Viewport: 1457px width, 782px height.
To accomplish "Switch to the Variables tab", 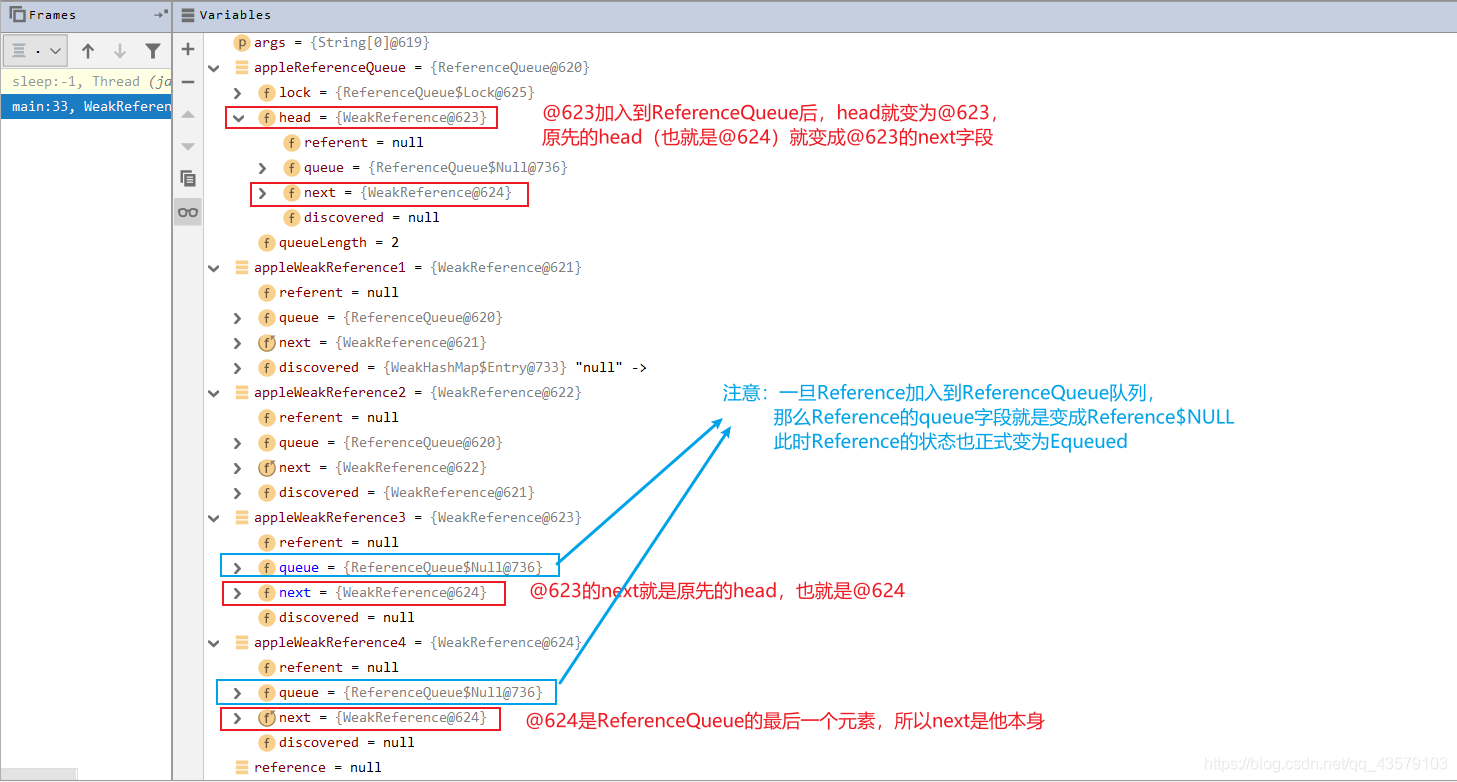I will 226,15.
